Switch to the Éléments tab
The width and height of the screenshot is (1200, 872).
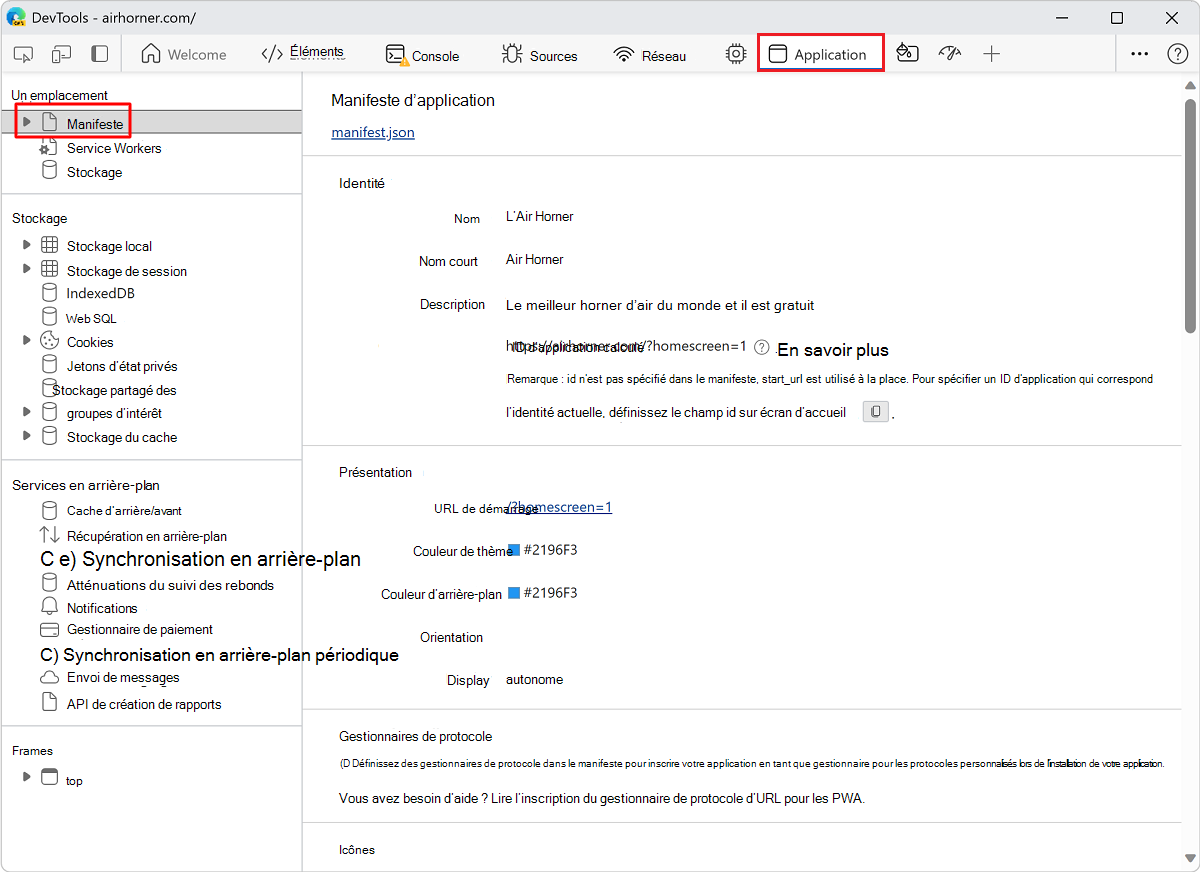[x=302, y=54]
